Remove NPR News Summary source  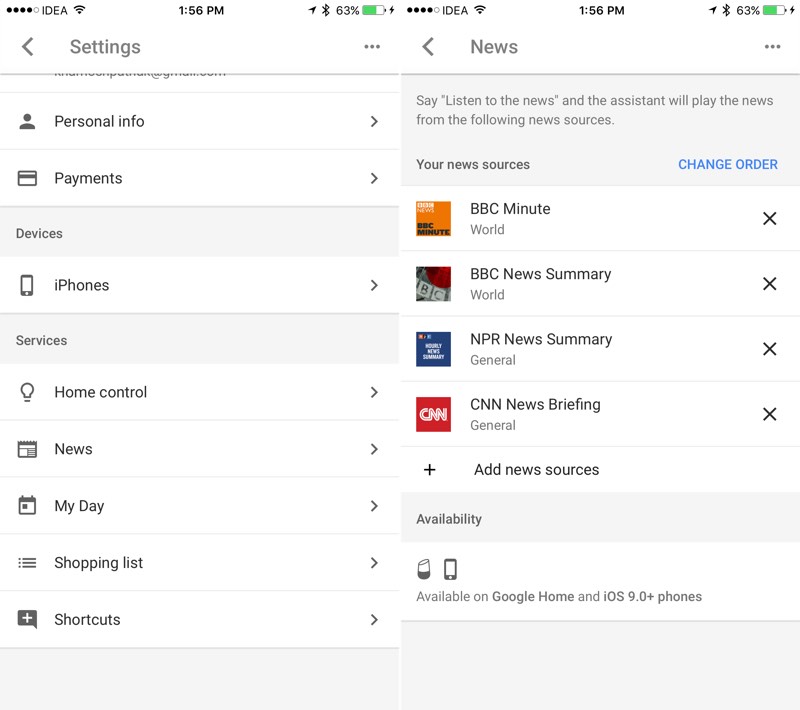[769, 349]
